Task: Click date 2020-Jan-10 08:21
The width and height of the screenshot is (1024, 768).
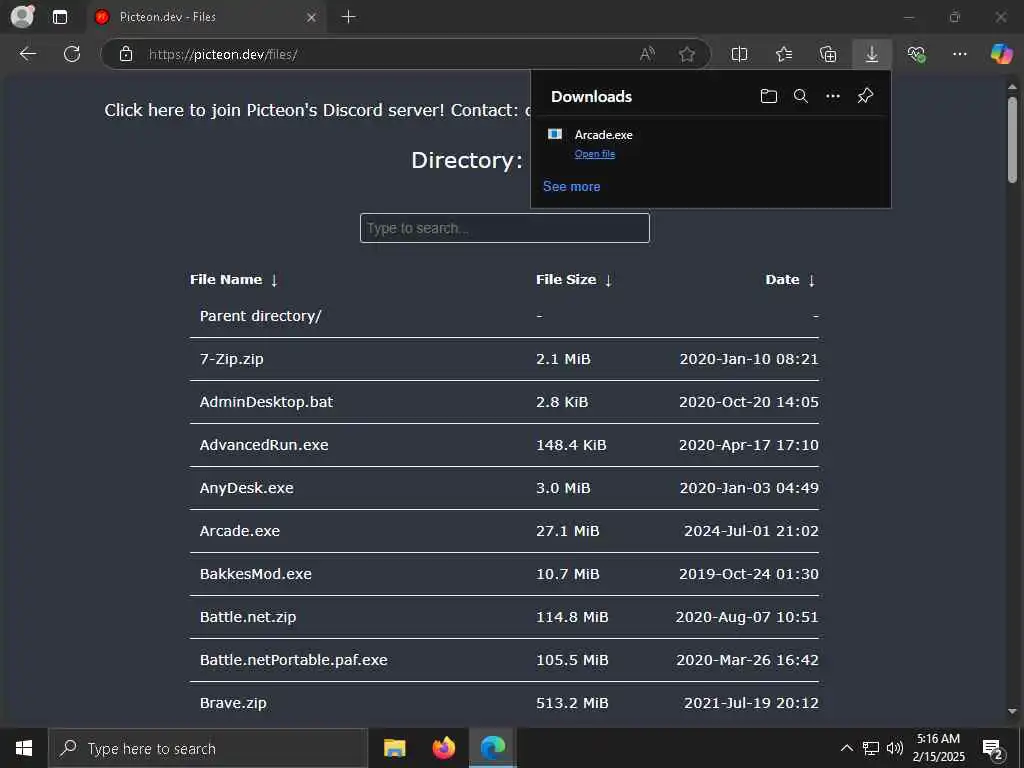Action: pos(749,359)
